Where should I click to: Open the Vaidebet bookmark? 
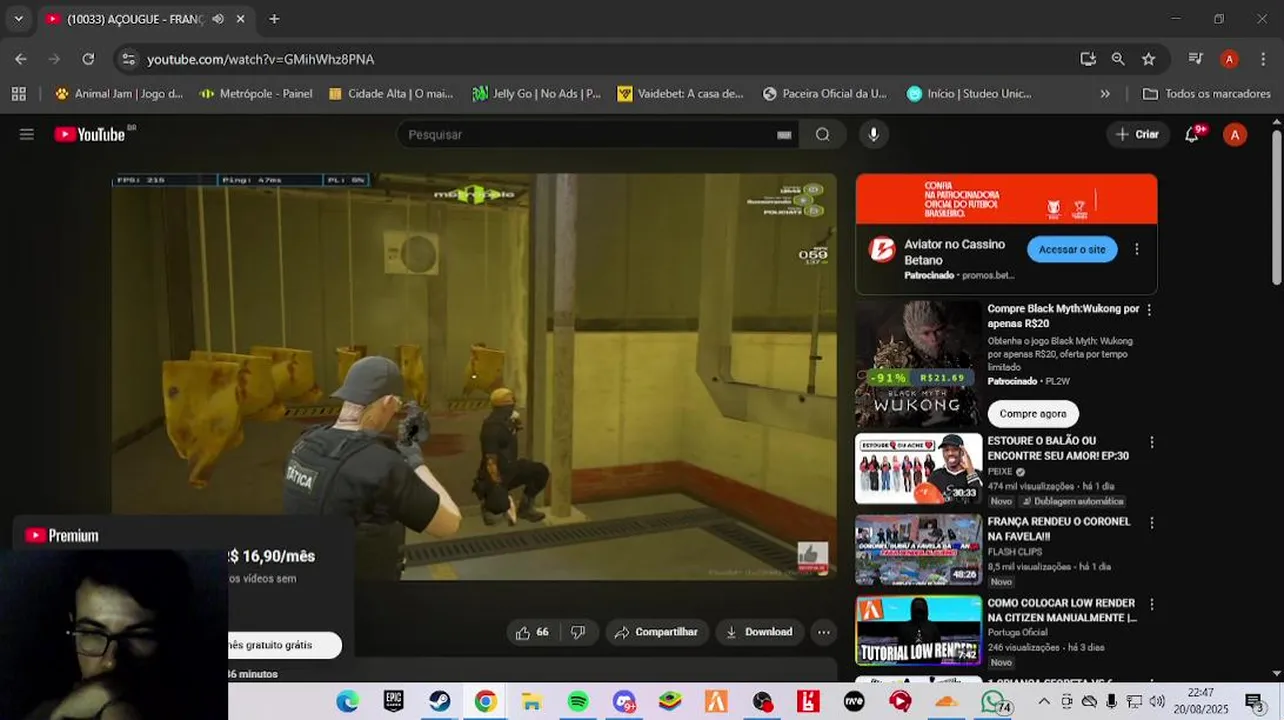coord(681,94)
